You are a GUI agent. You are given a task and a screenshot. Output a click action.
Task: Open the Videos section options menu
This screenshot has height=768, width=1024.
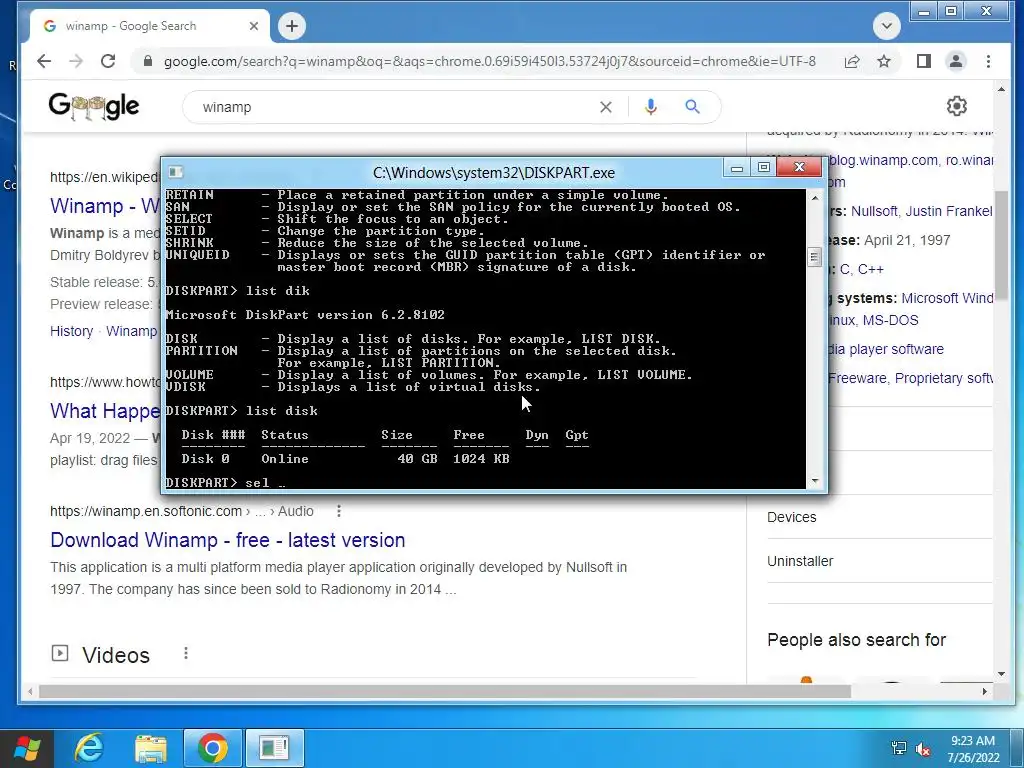click(186, 654)
